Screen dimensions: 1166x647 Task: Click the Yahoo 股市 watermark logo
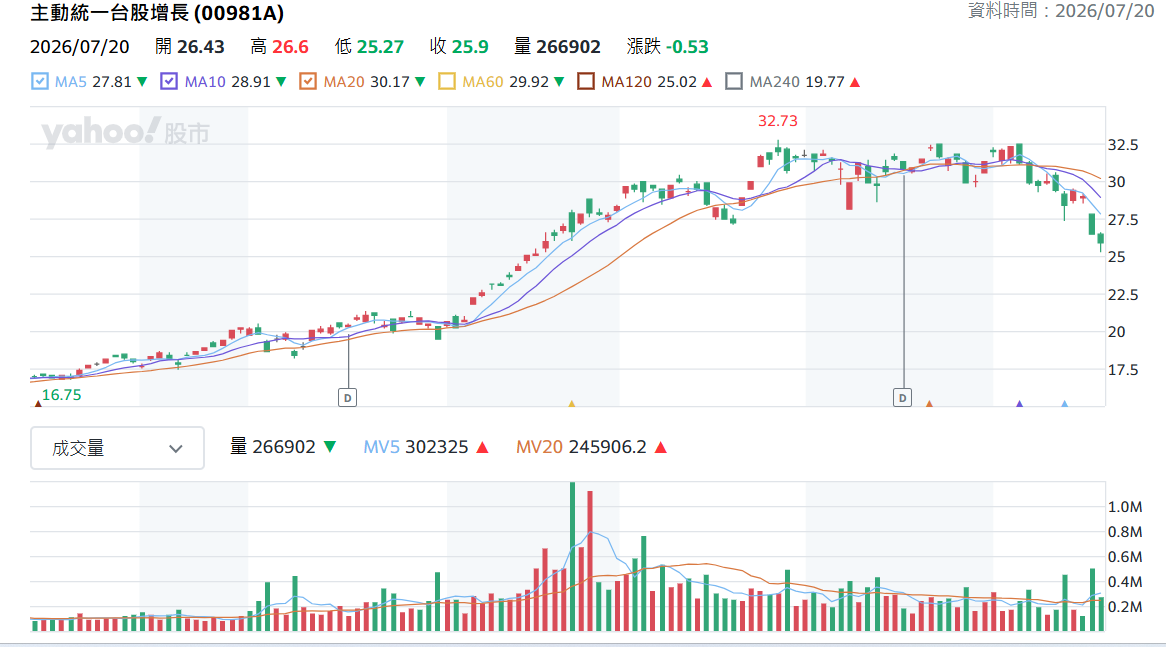[x=126, y=132]
